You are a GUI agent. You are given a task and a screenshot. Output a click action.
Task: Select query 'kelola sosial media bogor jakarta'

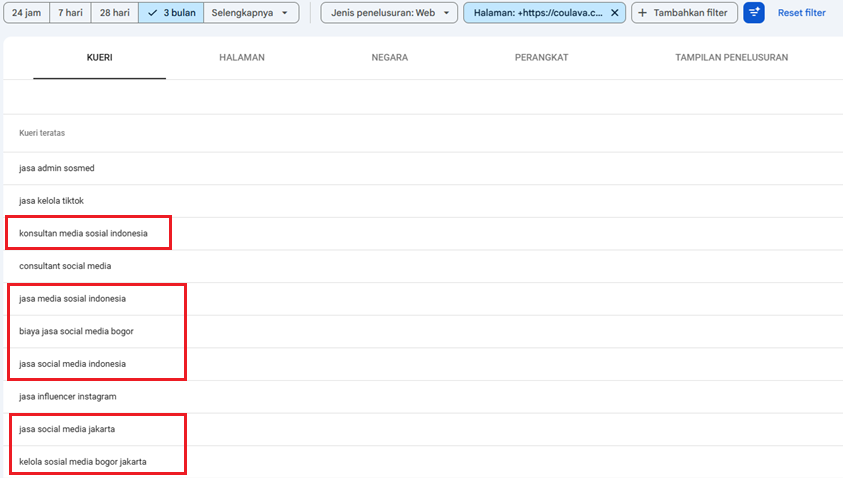tap(83, 462)
